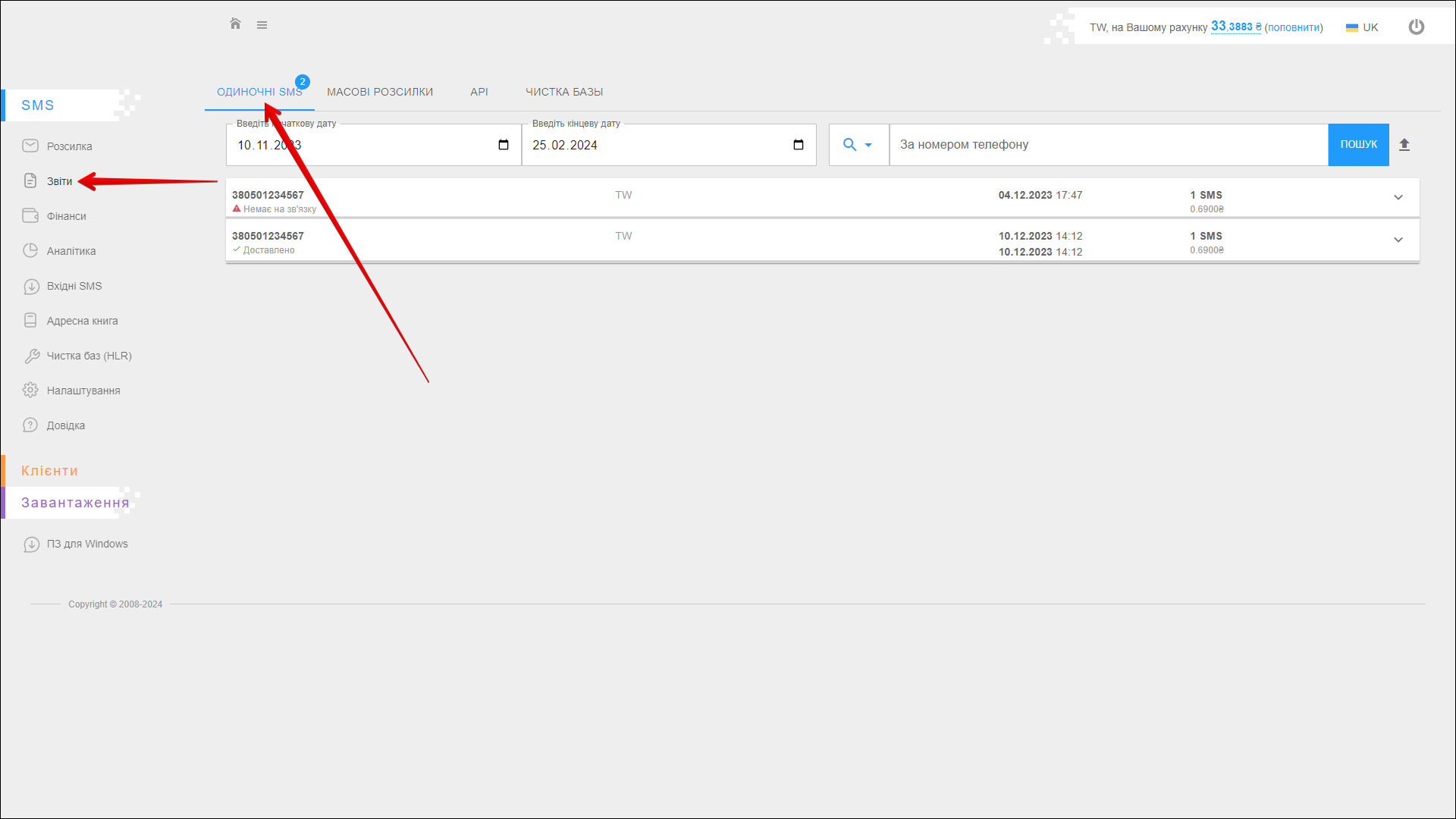The image size is (1456, 819).
Task: Expand the delivered 10.12.2023 SMS row
Action: (x=1398, y=240)
